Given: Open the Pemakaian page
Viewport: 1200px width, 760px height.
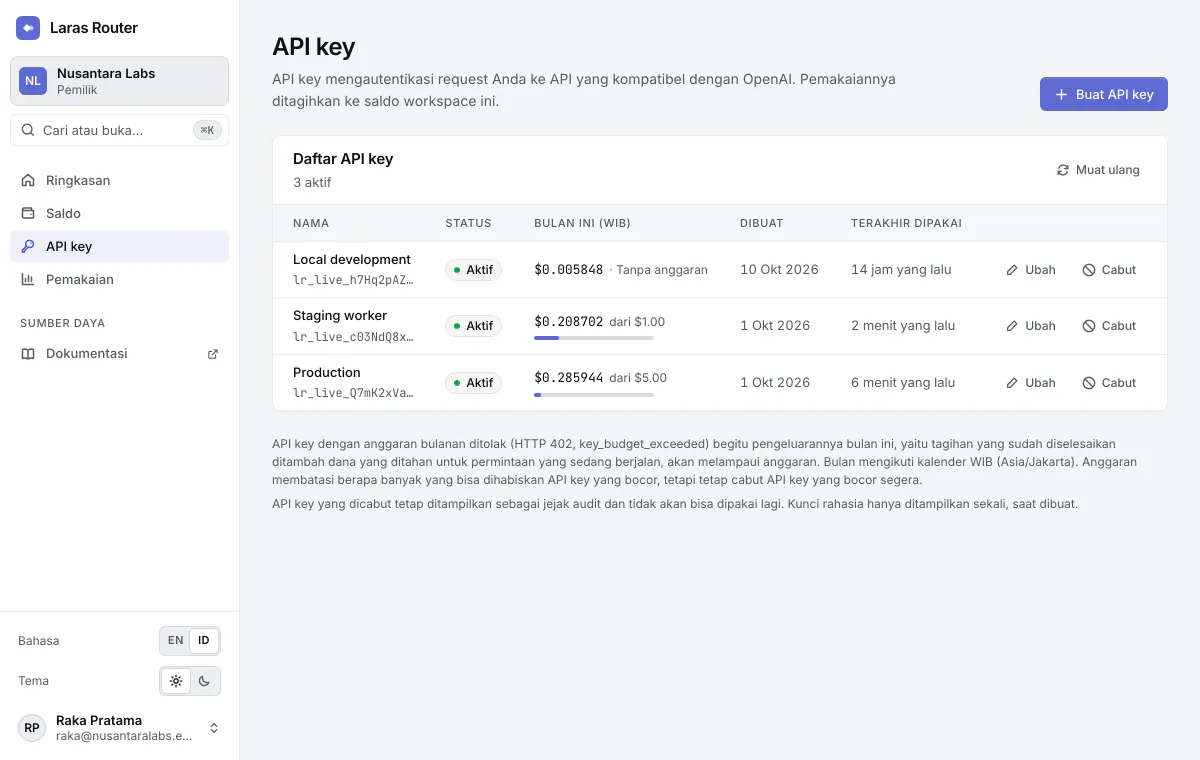Looking at the screenshot, I should 119,279.
